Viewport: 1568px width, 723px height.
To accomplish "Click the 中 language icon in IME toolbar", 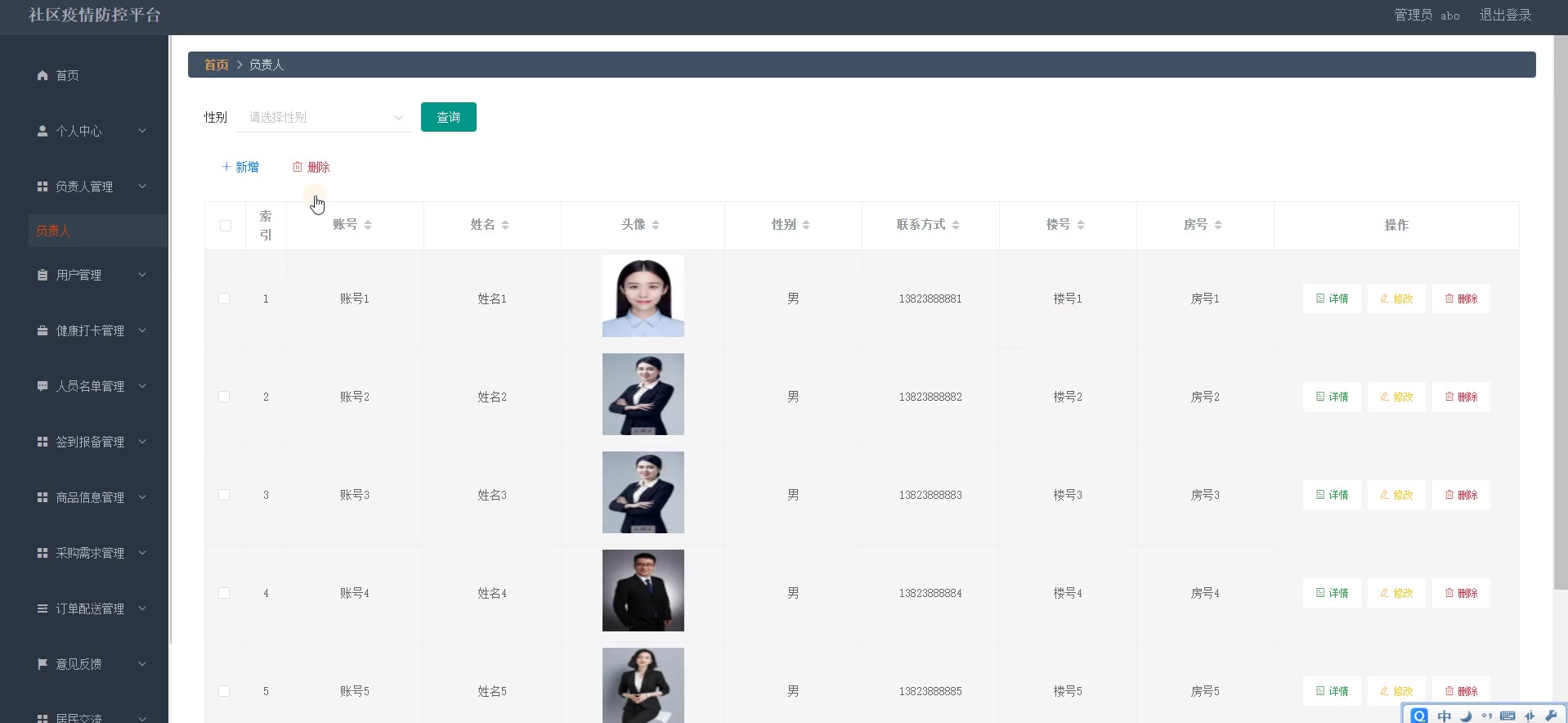I will point(1445,716).
